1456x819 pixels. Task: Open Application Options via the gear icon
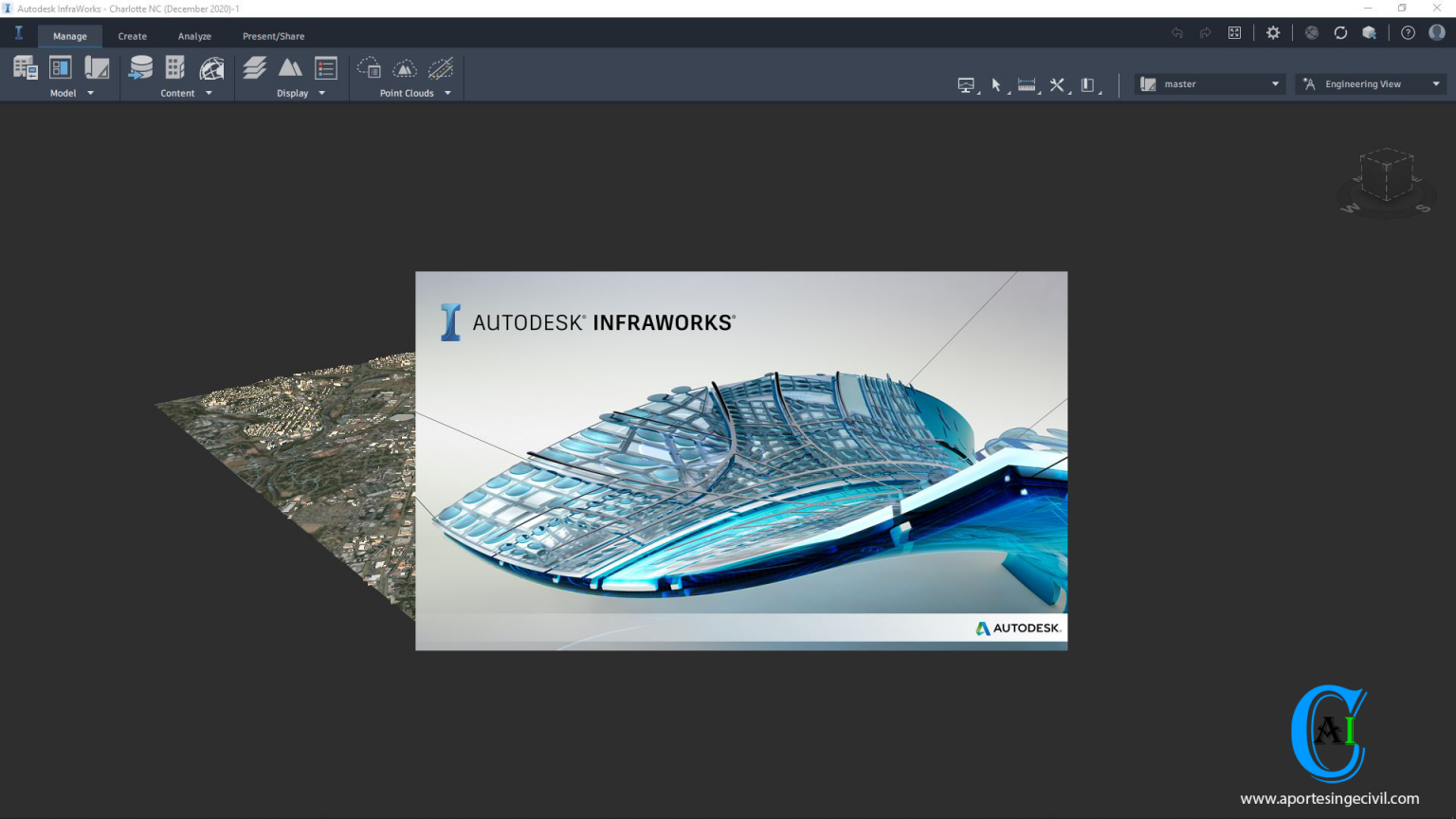1273,32
